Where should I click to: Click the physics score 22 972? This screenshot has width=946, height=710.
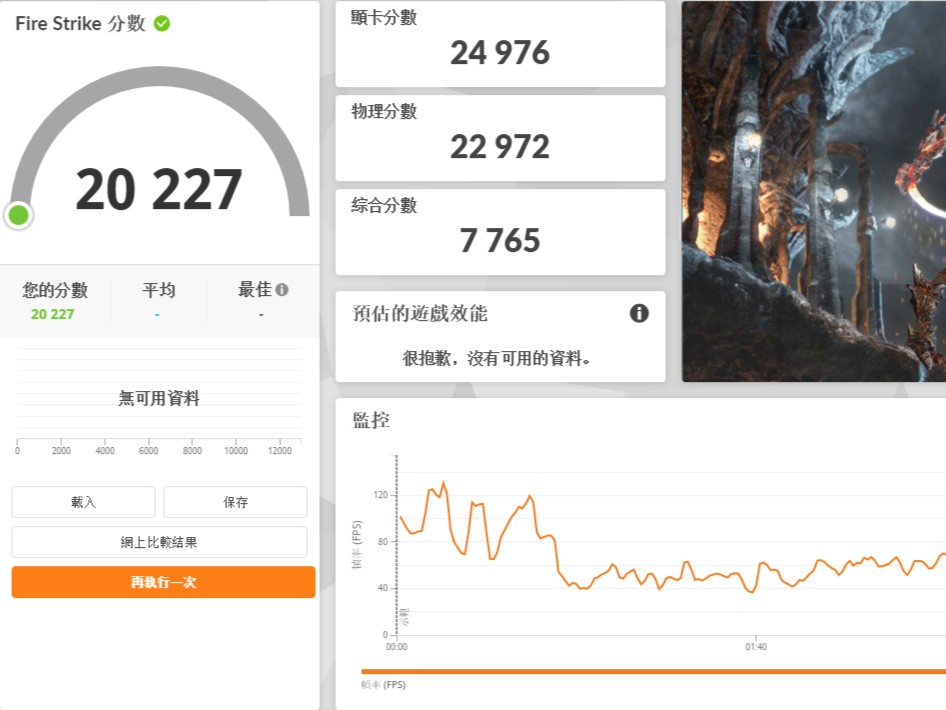coord(500,147)
